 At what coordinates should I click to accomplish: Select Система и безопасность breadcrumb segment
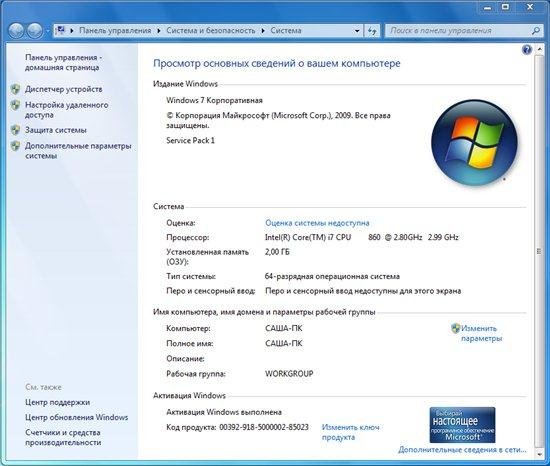211,31
